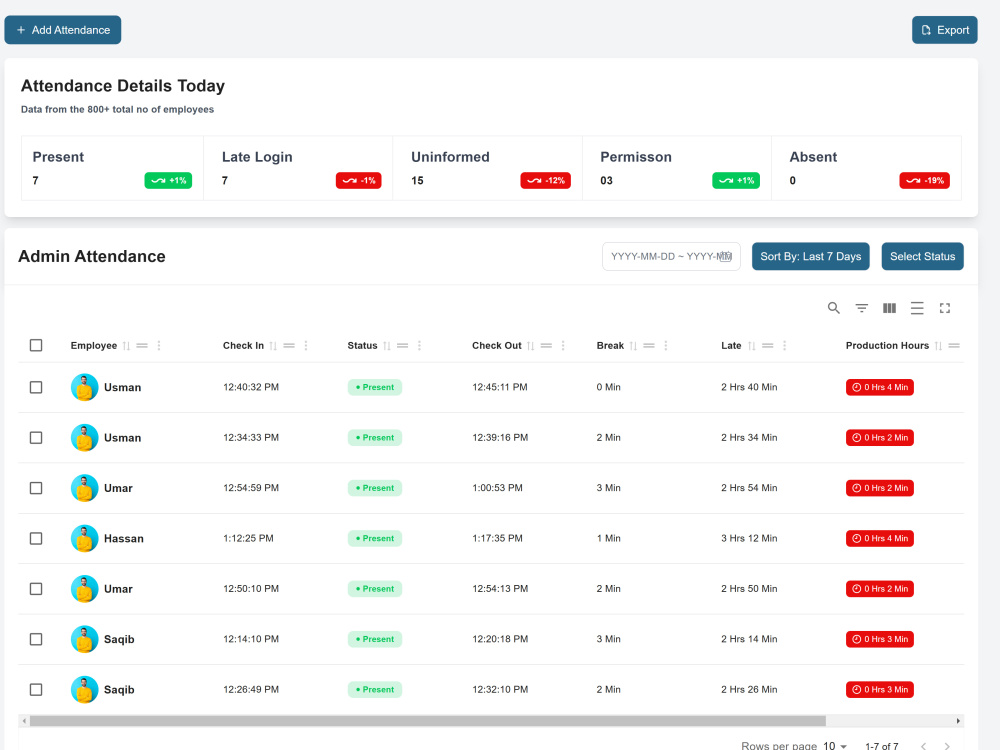This screenshot has height=750, width=1000.
Task: Click scrollbar left arrow
Action: point(24,721)
